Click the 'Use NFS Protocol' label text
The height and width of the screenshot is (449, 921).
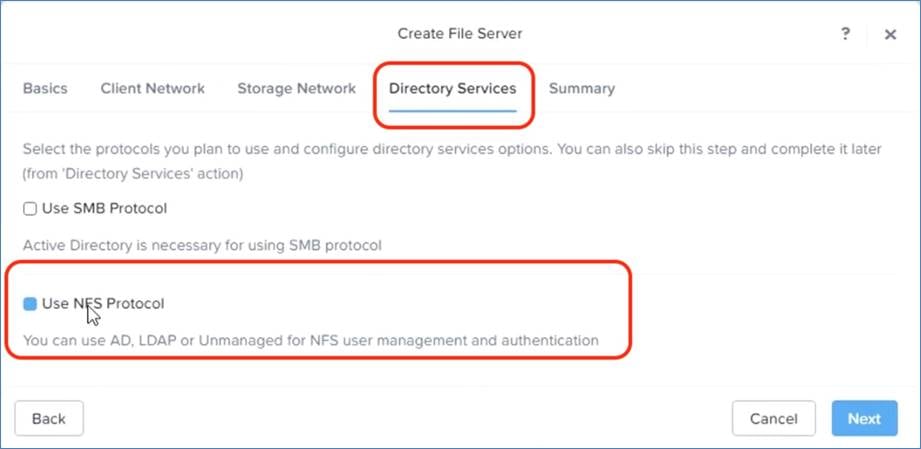(x=103, y=304)
